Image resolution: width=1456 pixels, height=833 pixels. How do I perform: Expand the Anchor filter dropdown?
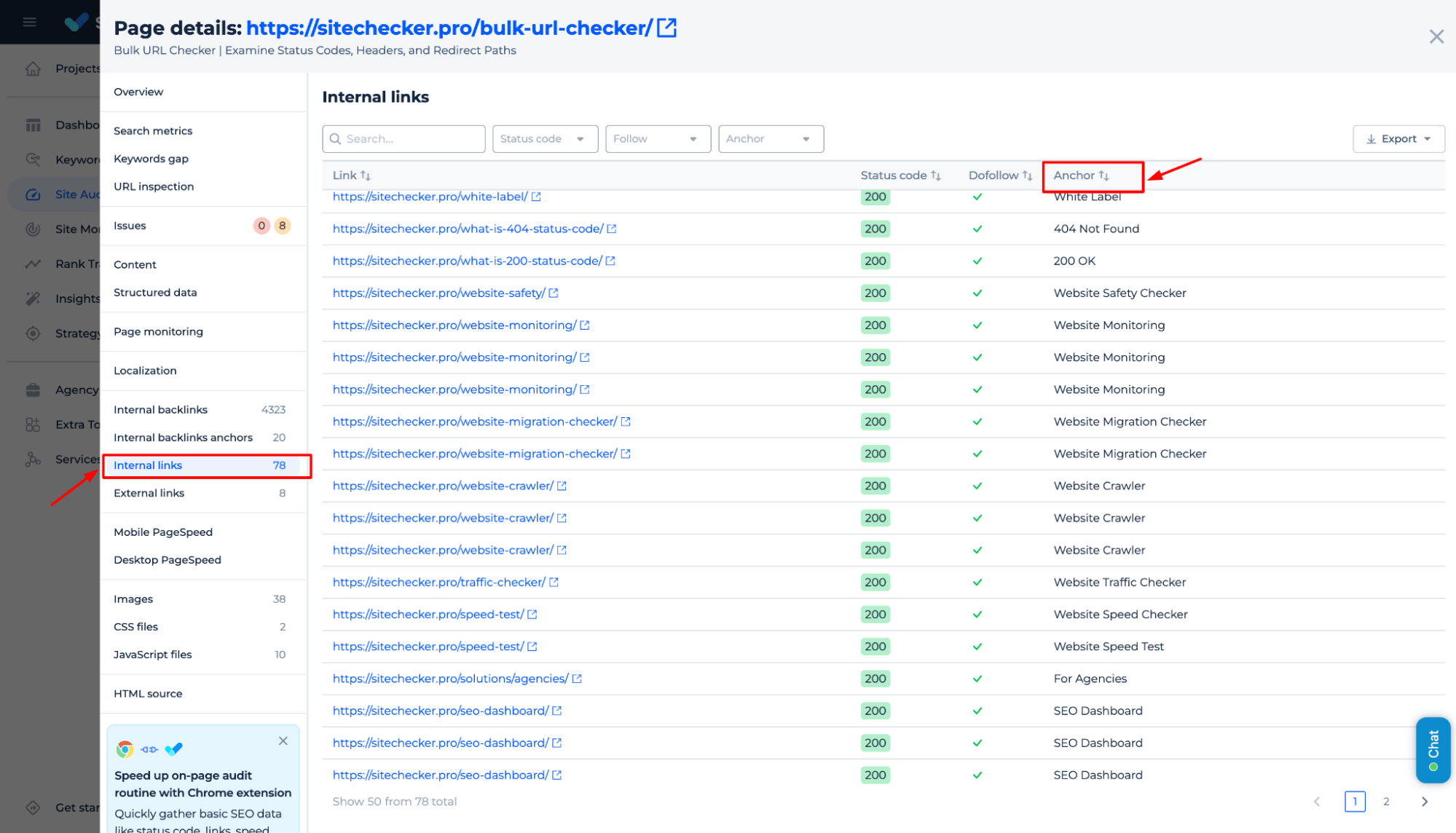(x=771, y=139)
